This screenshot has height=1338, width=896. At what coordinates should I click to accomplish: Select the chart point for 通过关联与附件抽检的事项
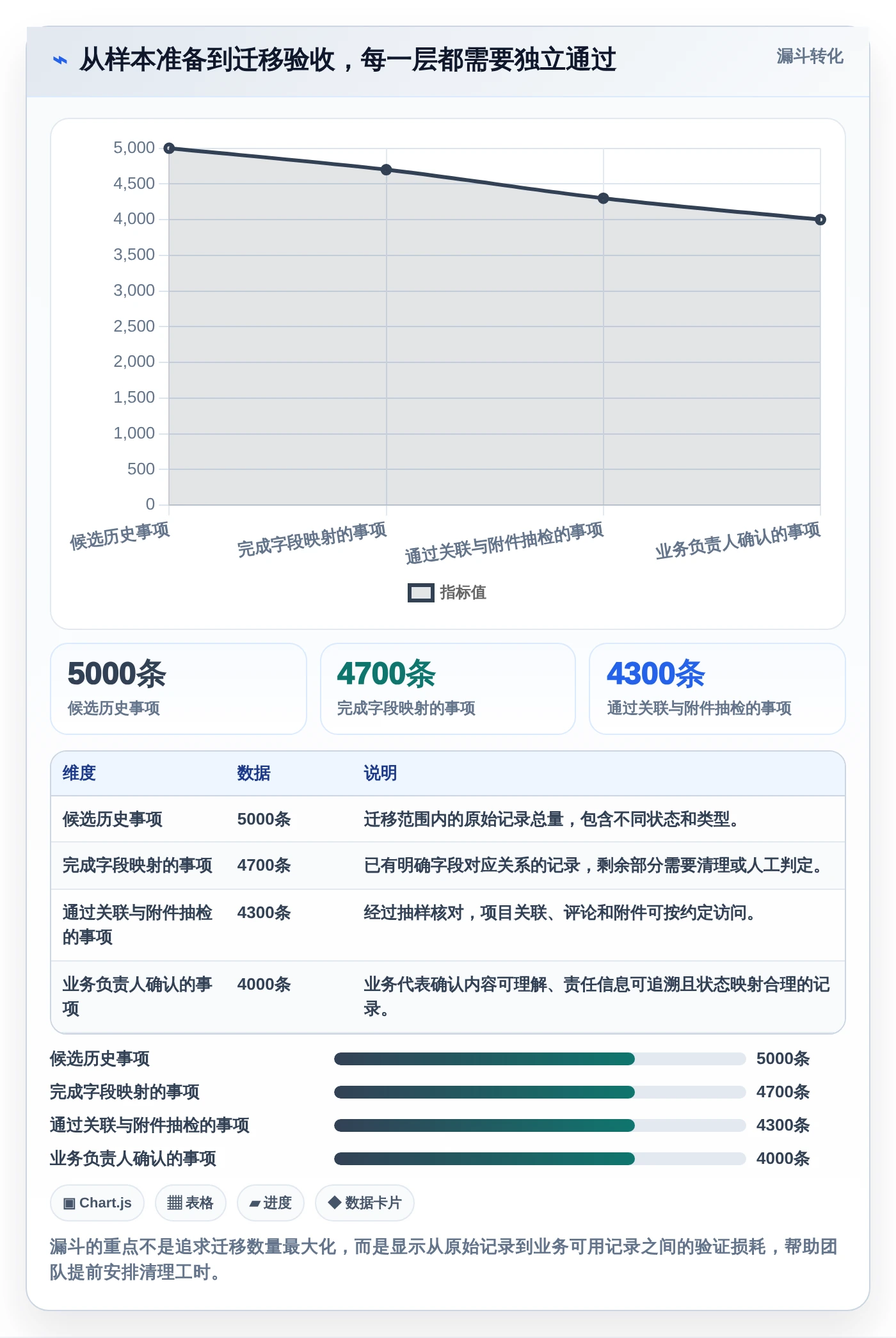click(x=603, y=198)
